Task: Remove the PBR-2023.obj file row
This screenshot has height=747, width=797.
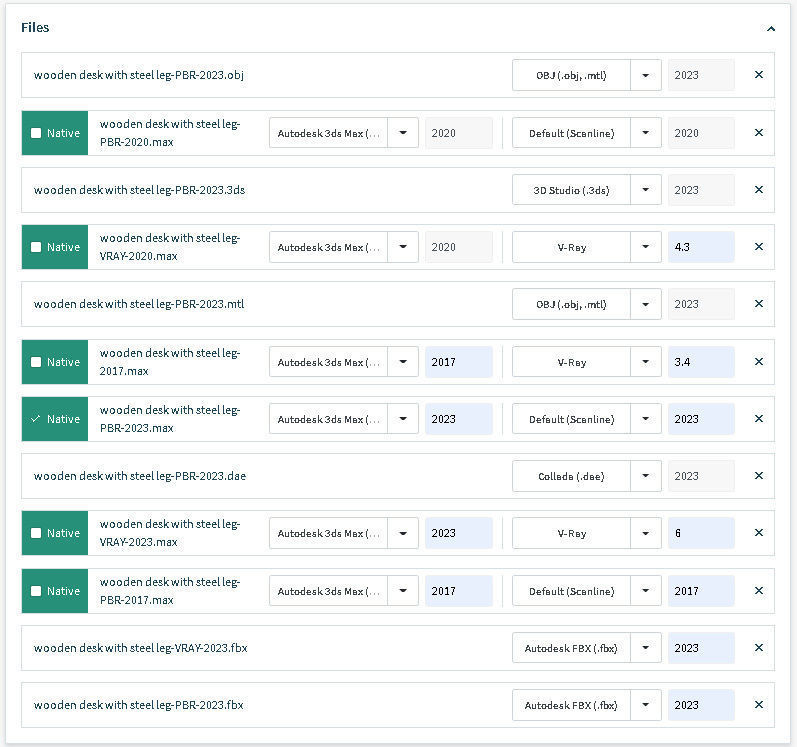Action: tap(758, 75)
